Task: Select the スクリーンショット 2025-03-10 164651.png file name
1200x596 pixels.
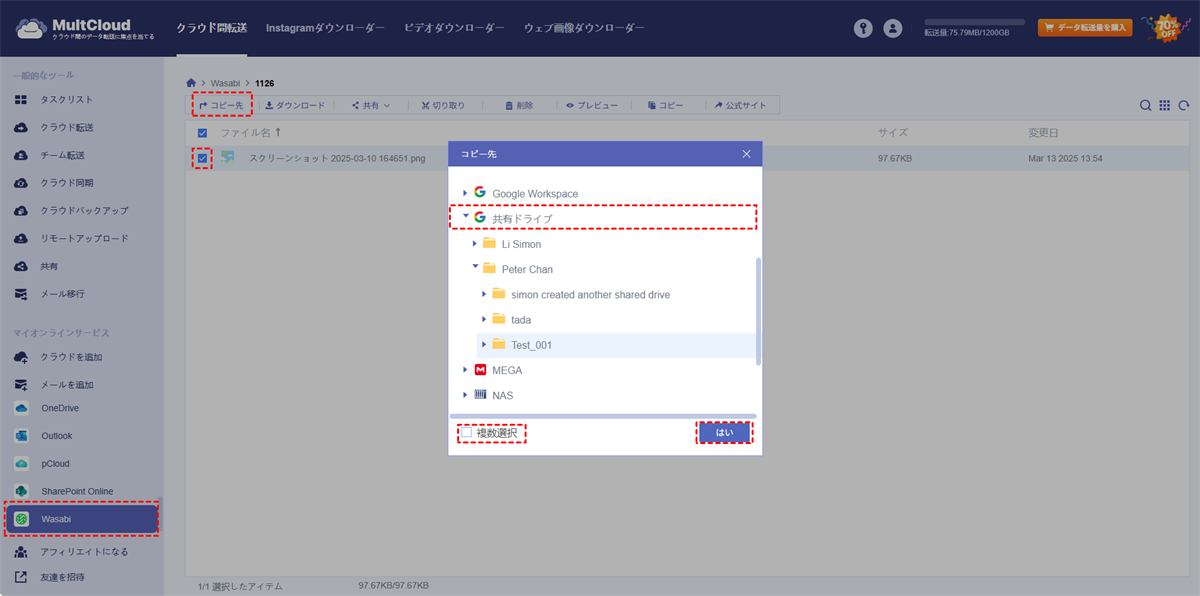Action: point(337,158)
